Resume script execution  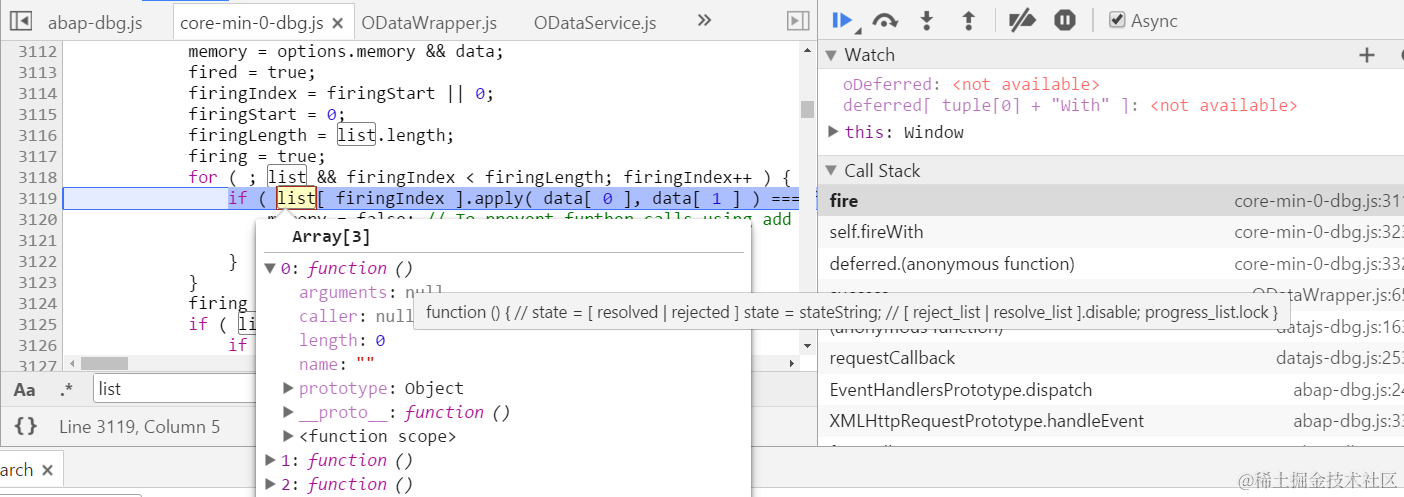840,20
